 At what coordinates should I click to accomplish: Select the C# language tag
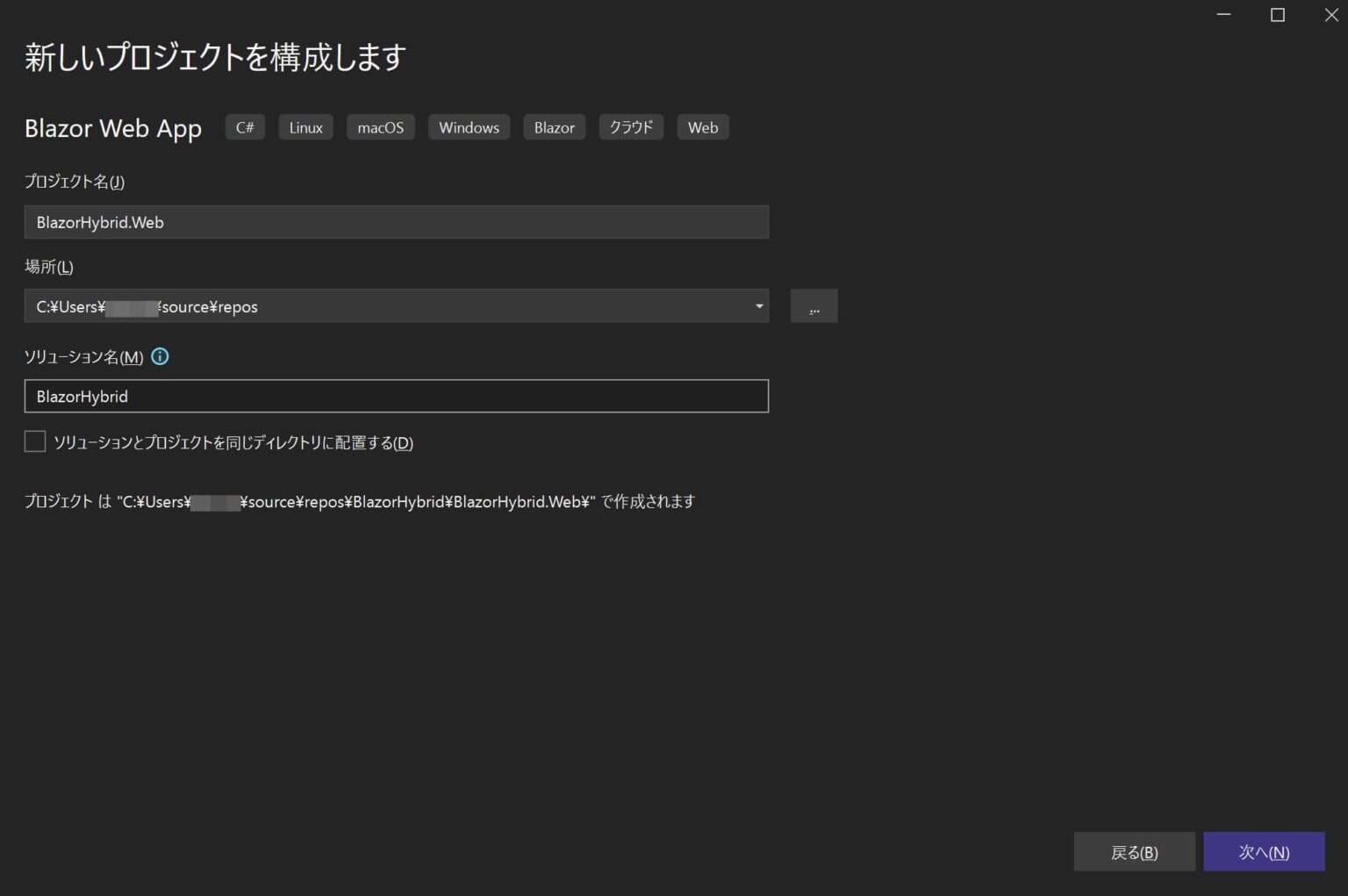(x=244, y=126)
